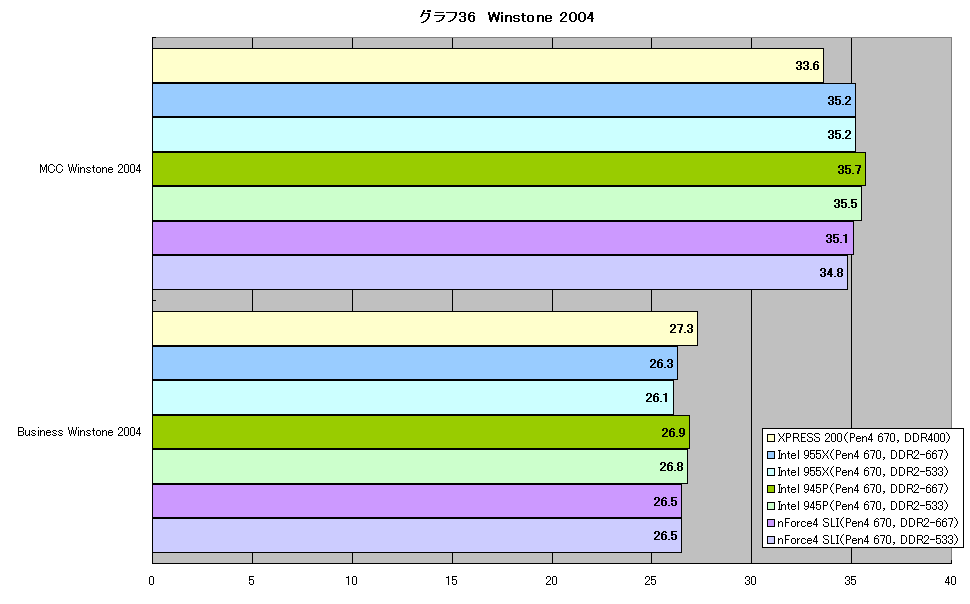The width and height of the screenshot is (970, 604).
Task: Select the nForce4 SLI DDR2-667 legend swatch
Action: pos(771,523)
